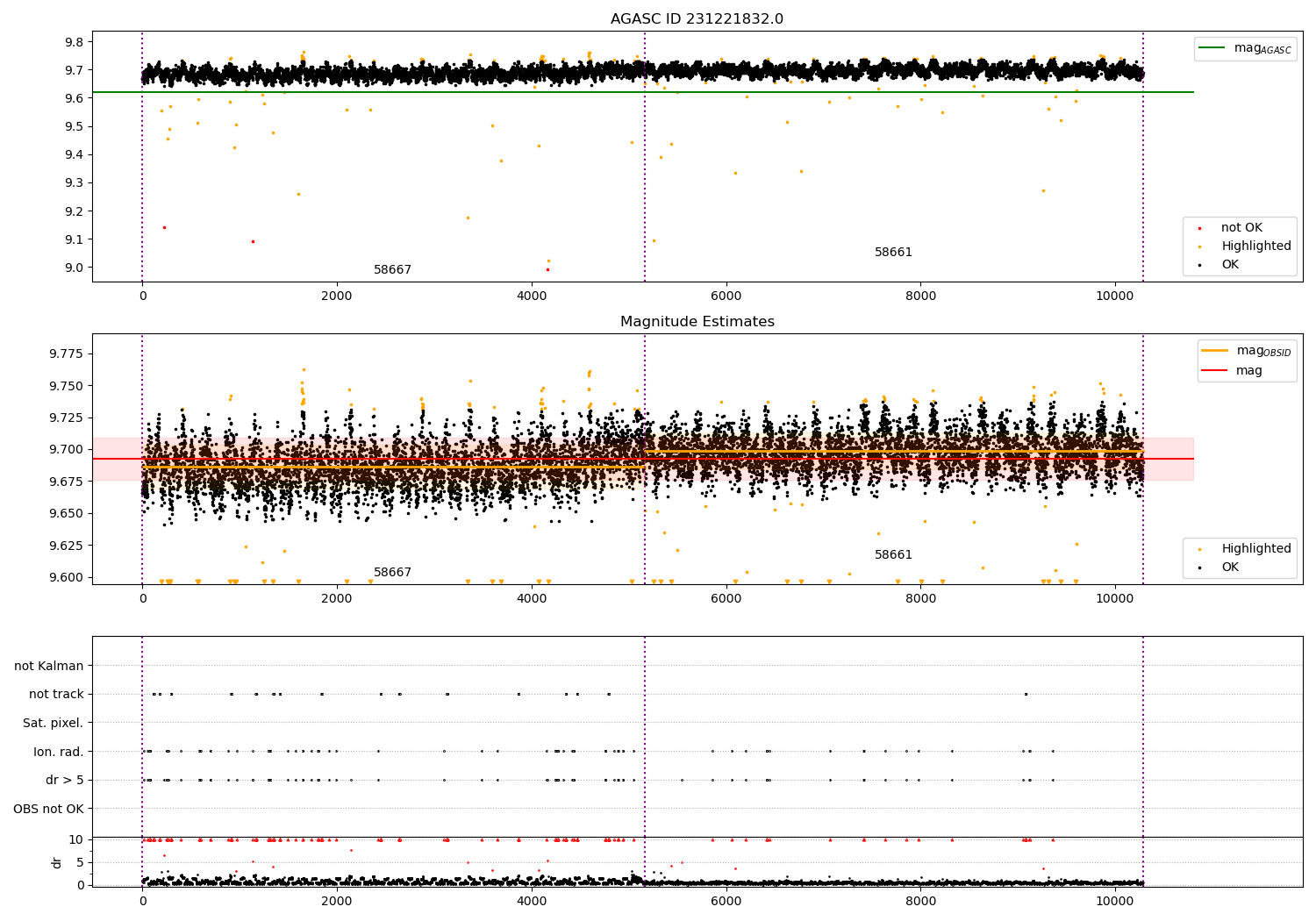1316x921 pixels.
Task: Select the 2000 x-tick under the top plot
Action: coord(337,296)
